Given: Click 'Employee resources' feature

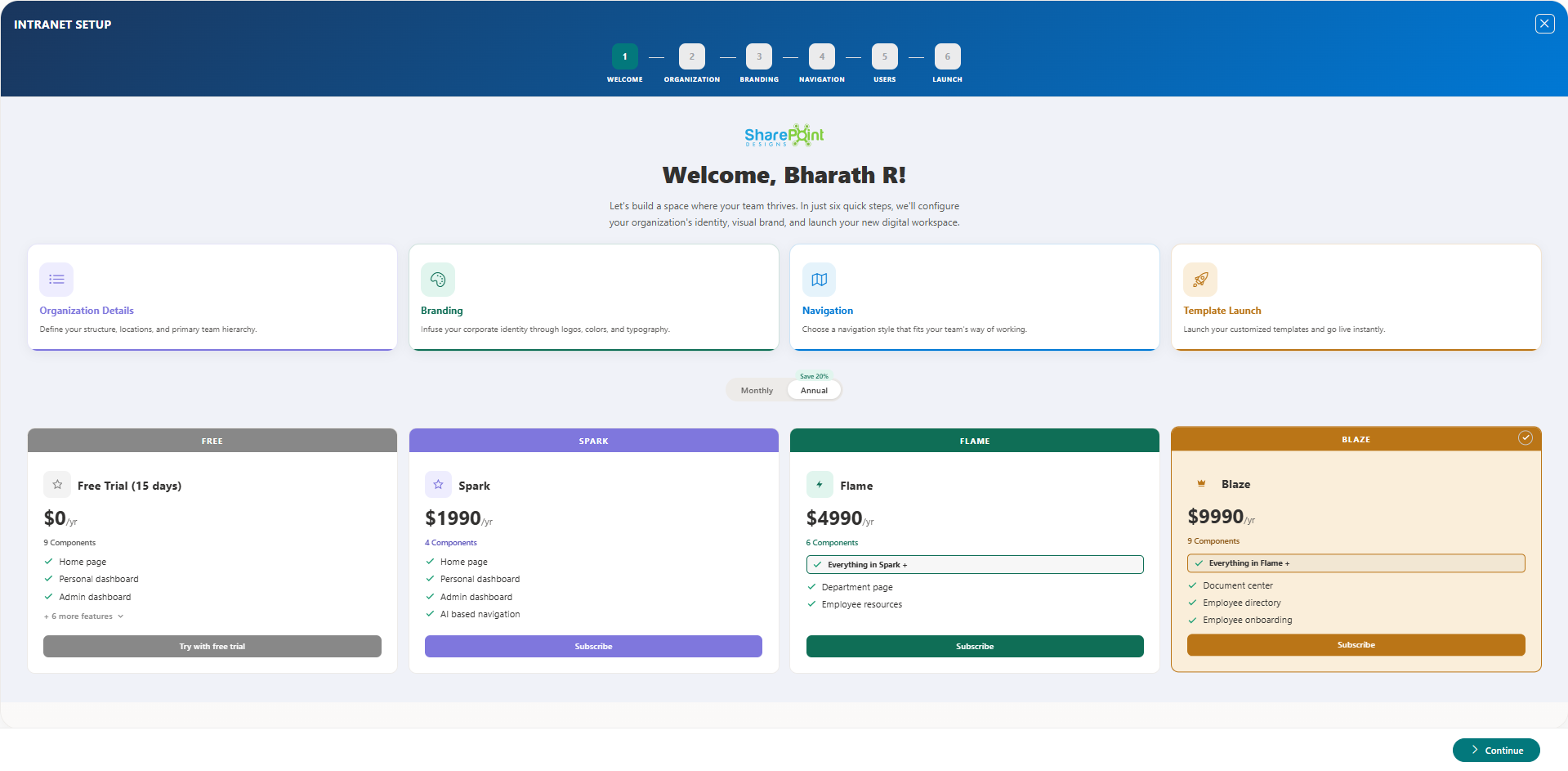Looking at the screenshot, I should [x=862, y=604].
